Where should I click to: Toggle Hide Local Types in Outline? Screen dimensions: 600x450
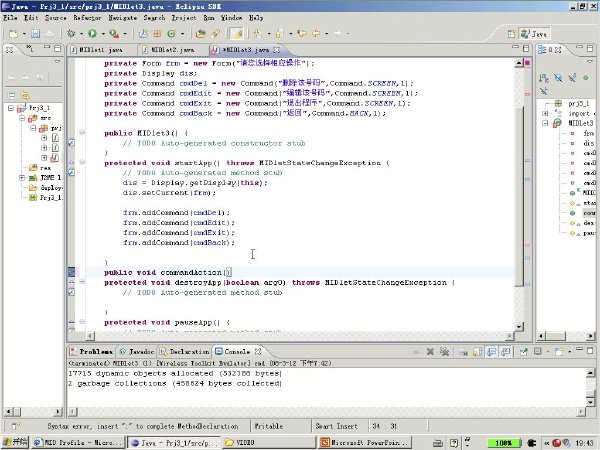click(x=543, y=91)
